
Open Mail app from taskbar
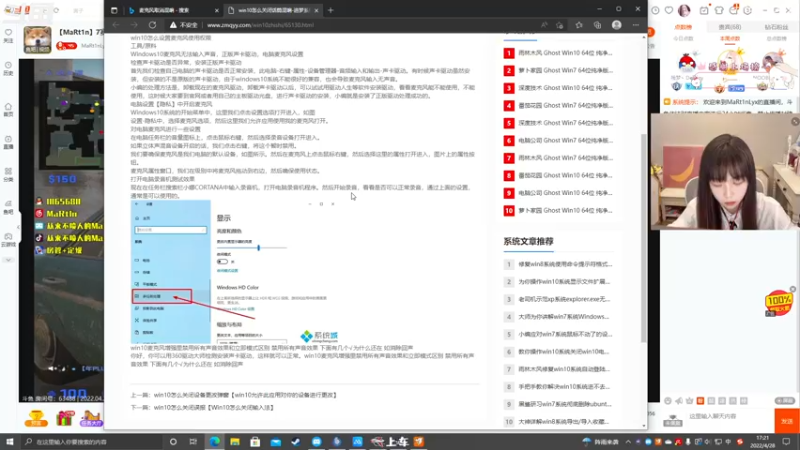click(276, 441)
